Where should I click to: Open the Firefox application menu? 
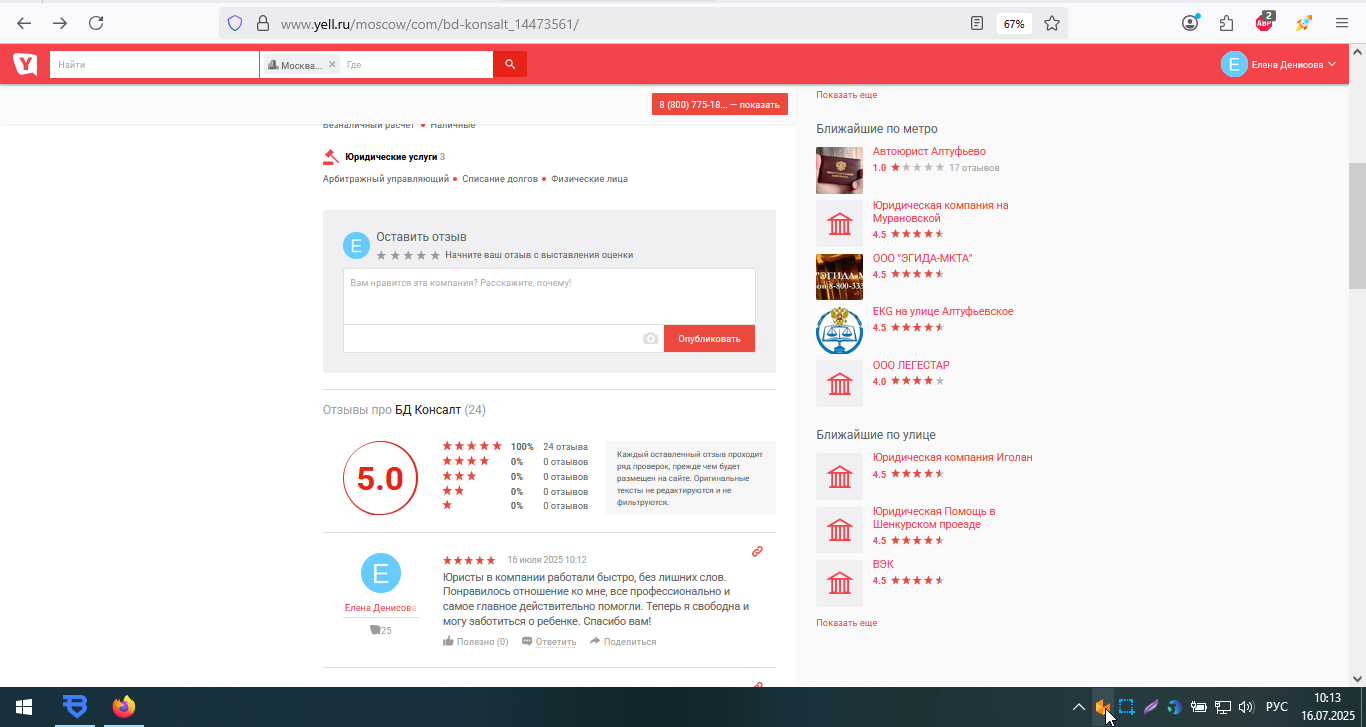tap(1341, 23)
